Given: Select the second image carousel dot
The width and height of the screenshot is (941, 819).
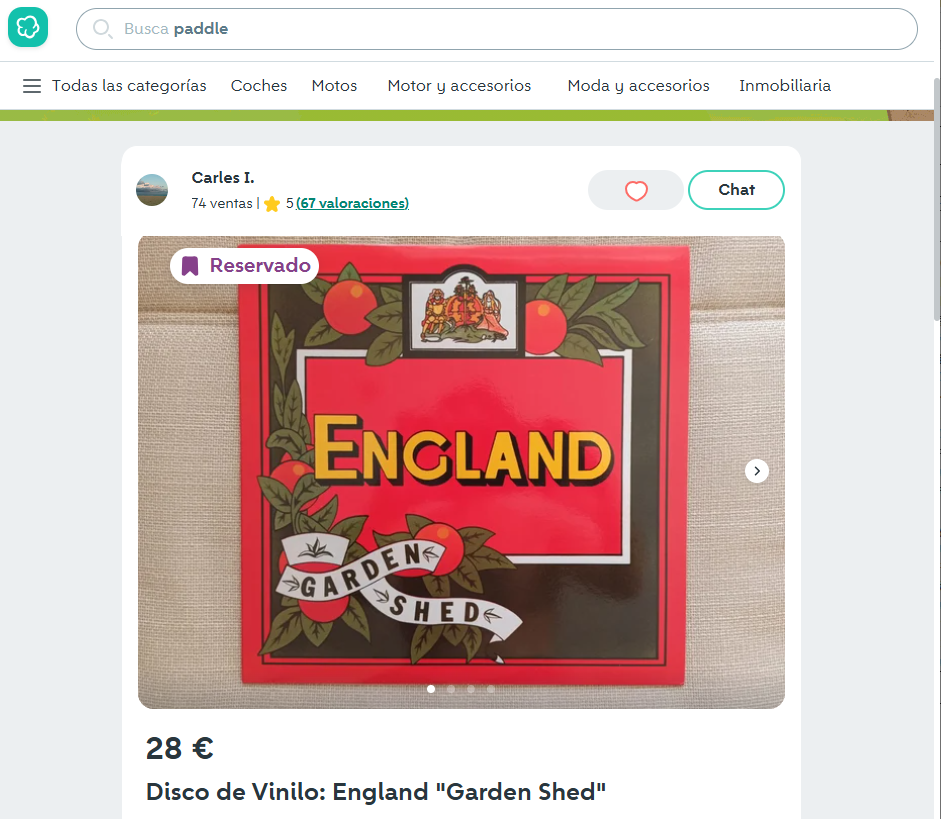Looking at the screenshot, I should click(451, 689).
